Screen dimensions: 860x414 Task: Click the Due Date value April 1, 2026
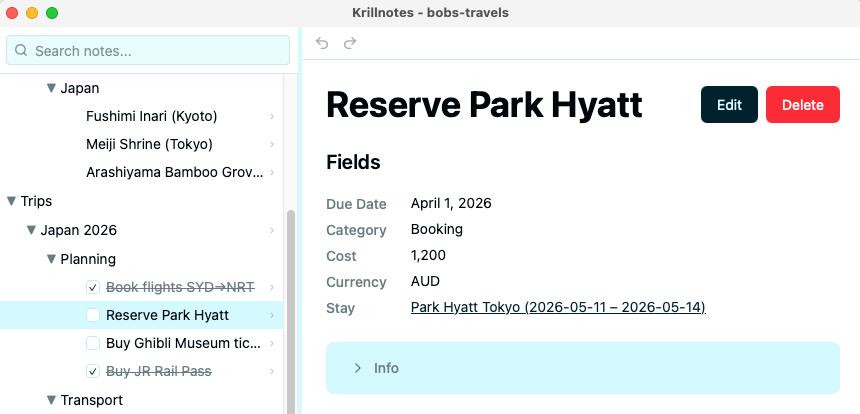451,203
